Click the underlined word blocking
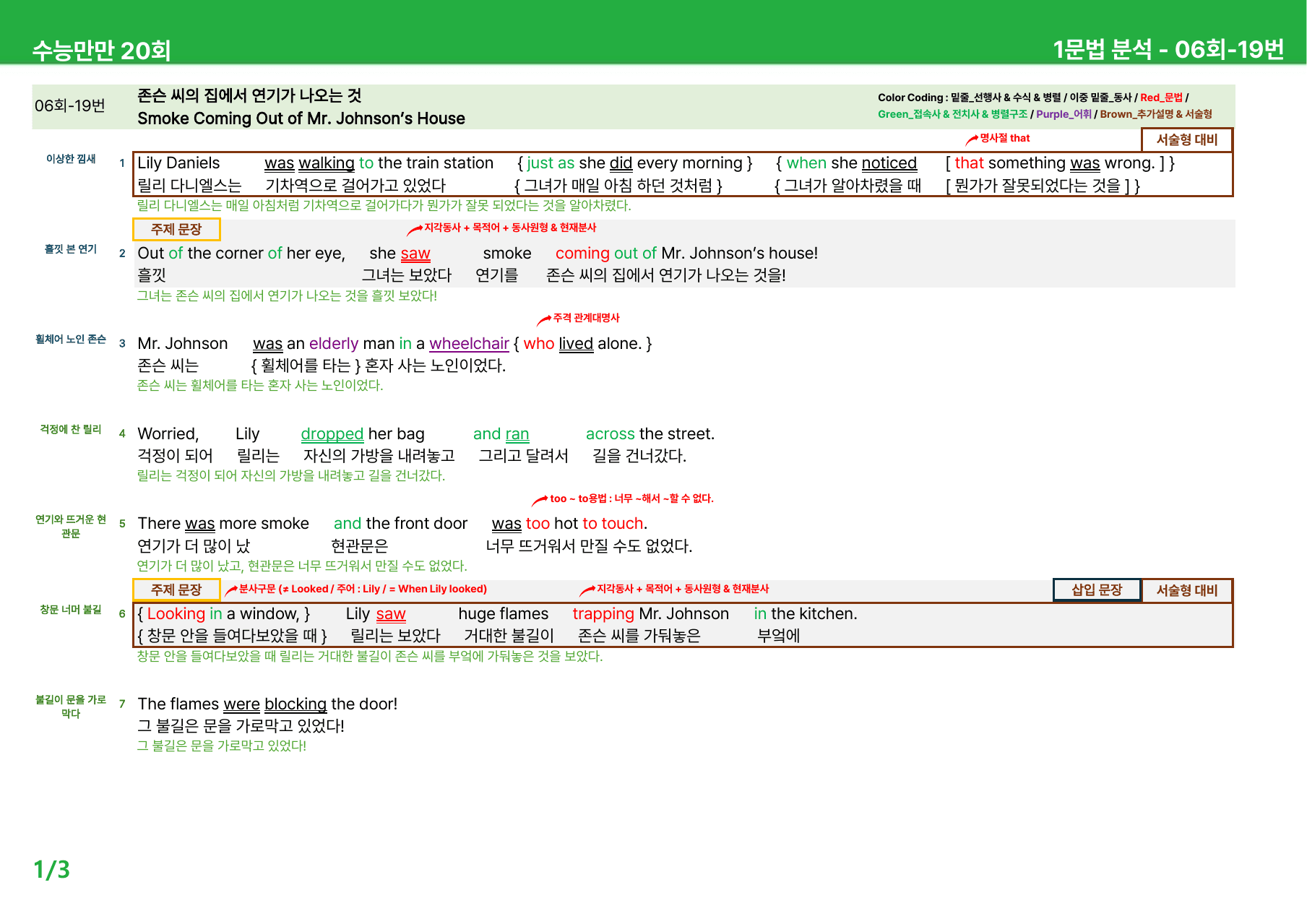 (x=296, y=704)
